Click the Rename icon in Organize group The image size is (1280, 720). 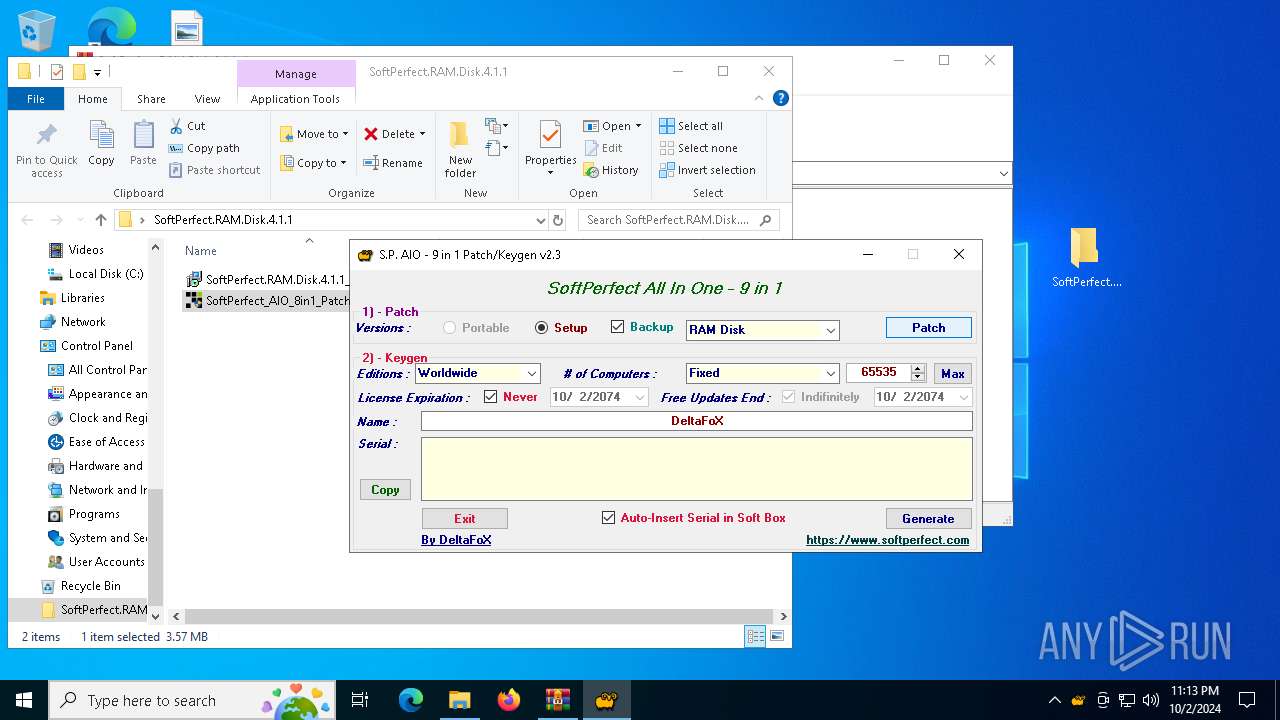coord(371,163)
